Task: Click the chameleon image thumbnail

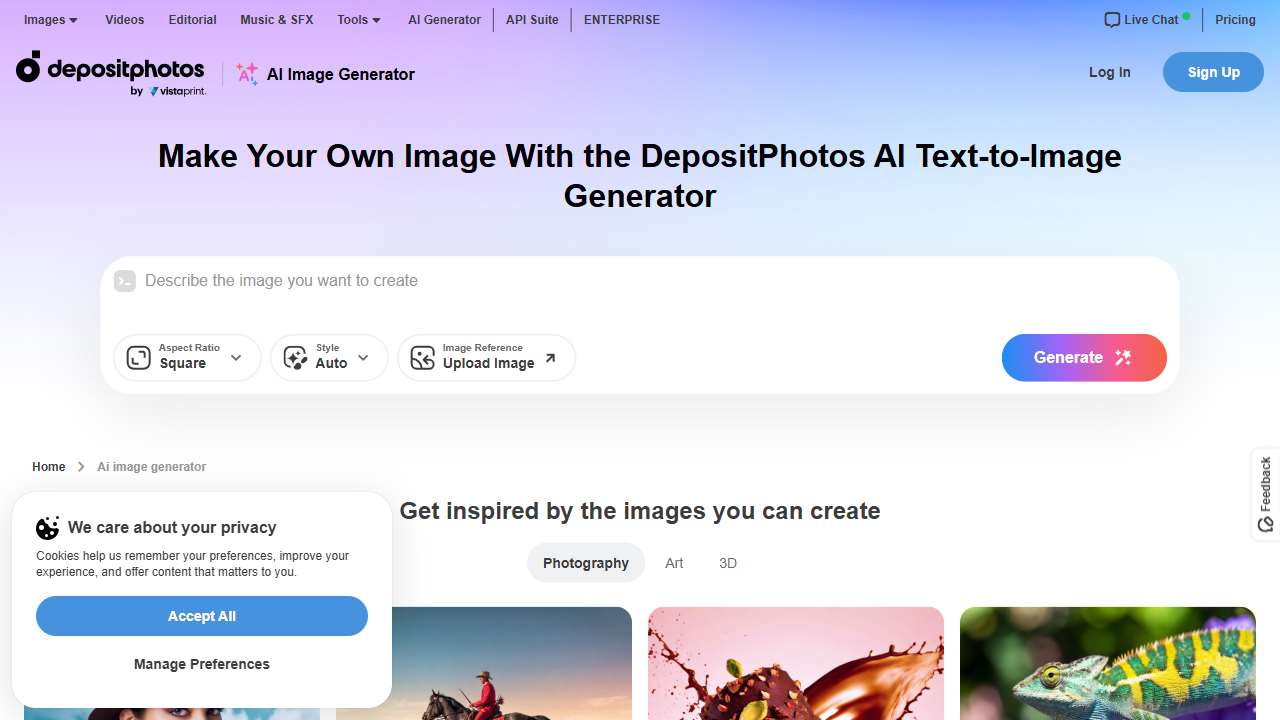Action: (1107, 664)
